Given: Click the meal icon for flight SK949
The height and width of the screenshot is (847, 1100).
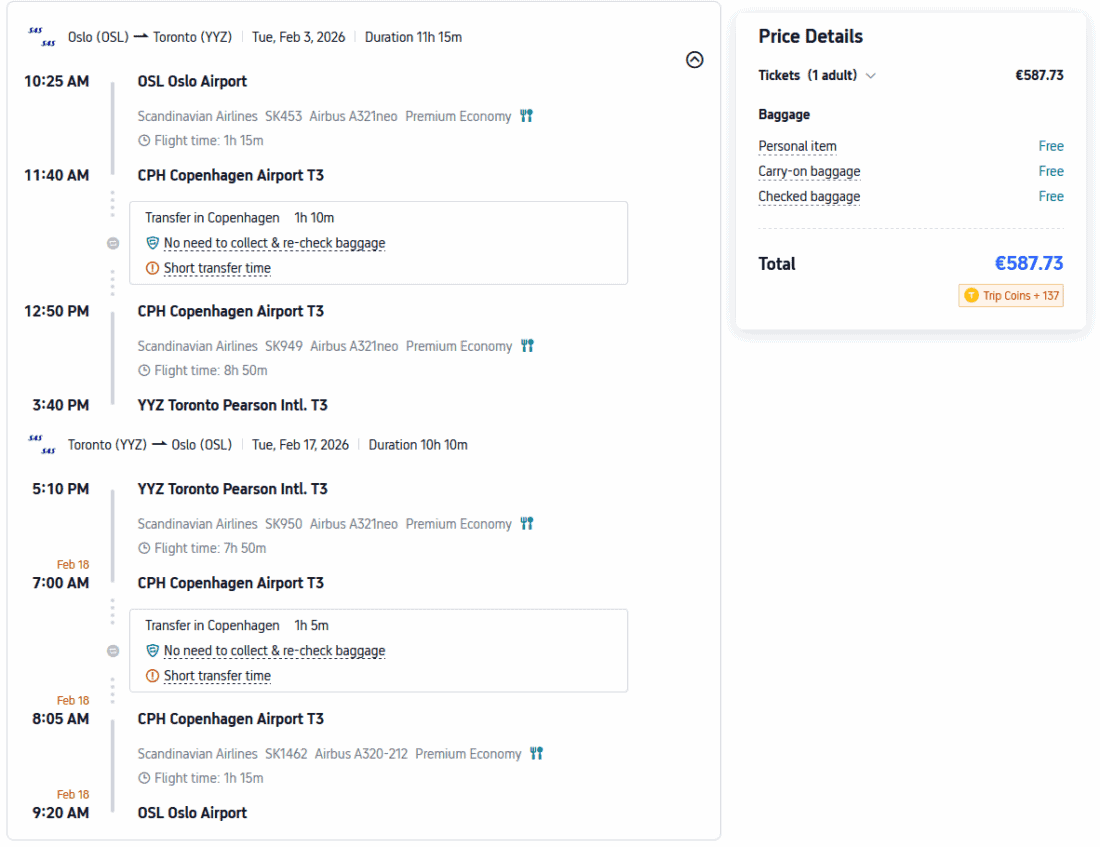Looking at the screenshot, I should coord(528,346).
